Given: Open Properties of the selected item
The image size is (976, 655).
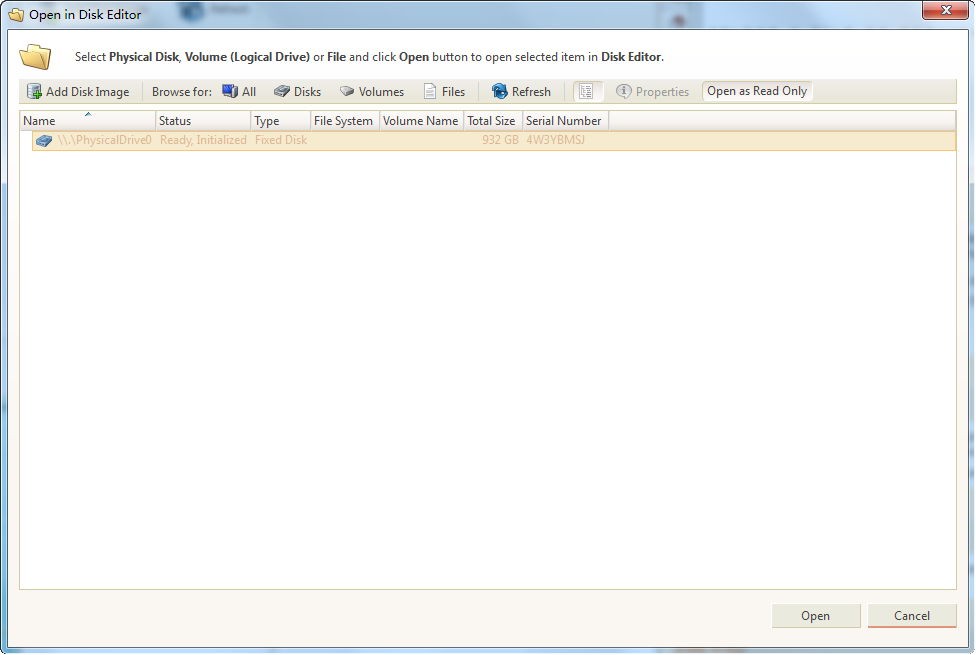Looking at the screenshot, I should [x=652, y=91].
